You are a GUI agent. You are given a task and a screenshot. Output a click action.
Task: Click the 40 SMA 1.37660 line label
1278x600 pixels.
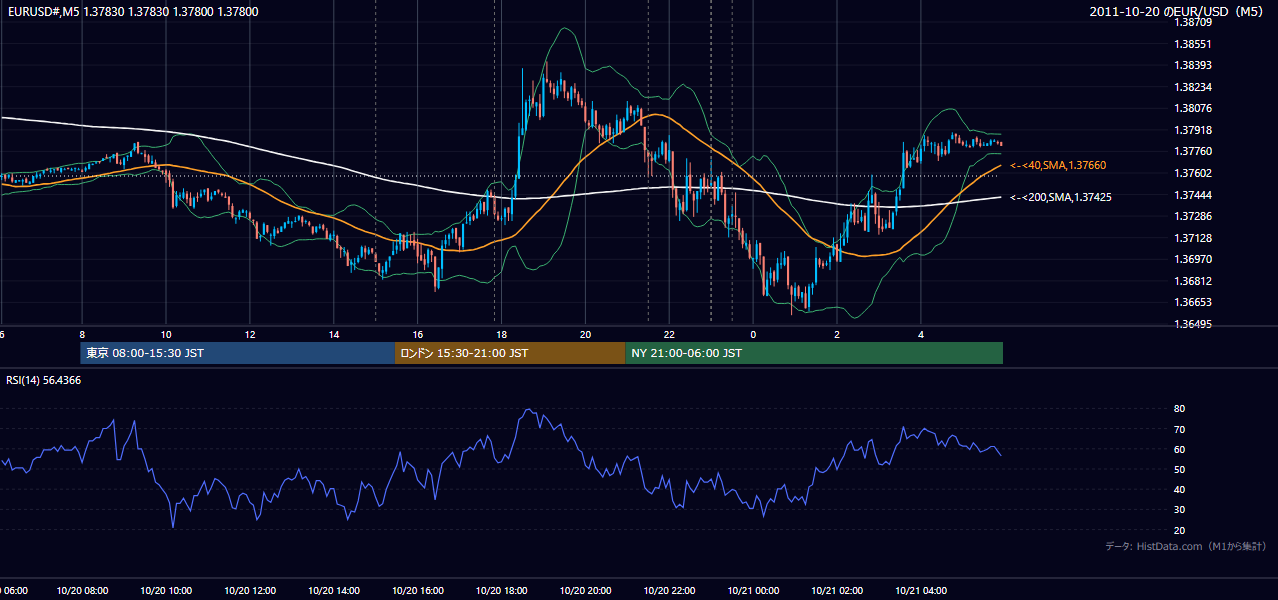1058,165
